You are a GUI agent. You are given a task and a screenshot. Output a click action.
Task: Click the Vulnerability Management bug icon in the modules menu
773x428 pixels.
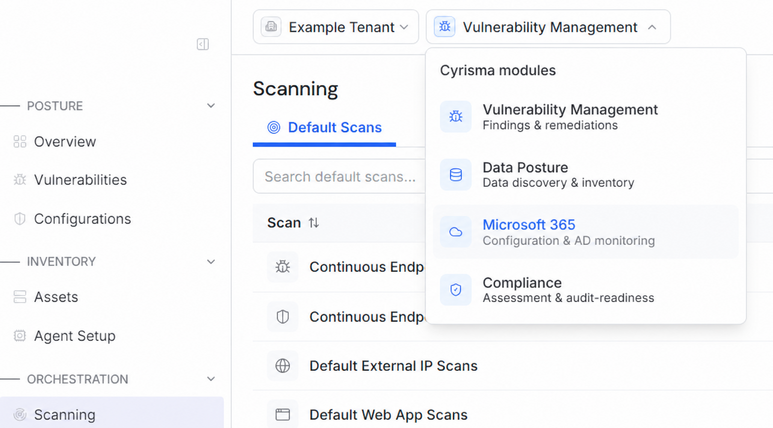coord(456,117)
